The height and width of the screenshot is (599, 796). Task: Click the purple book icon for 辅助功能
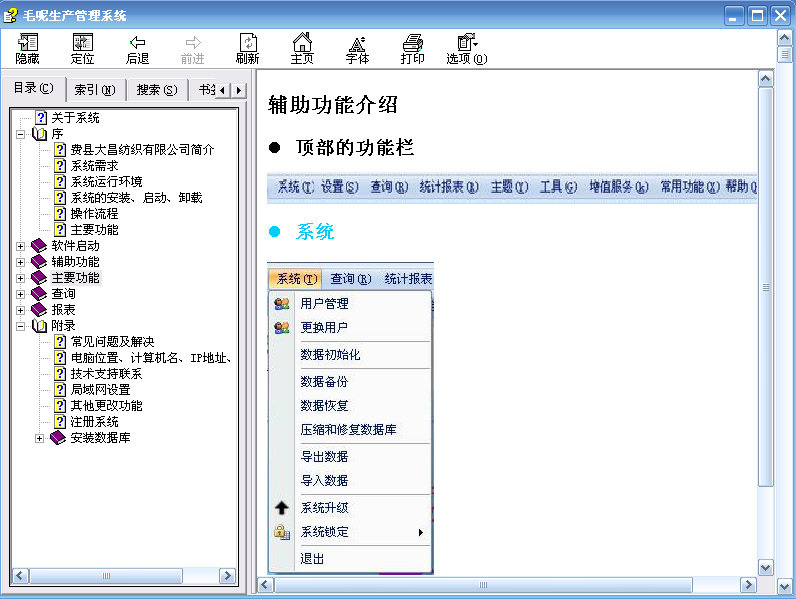click(39, 262)
